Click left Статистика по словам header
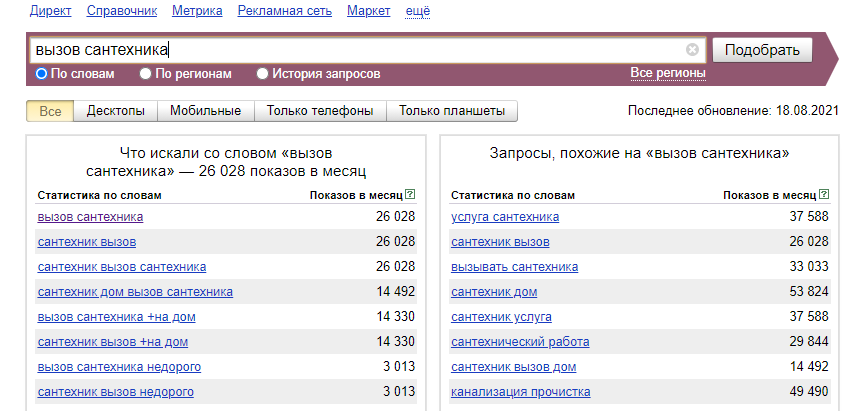 [x=99, y=195]
